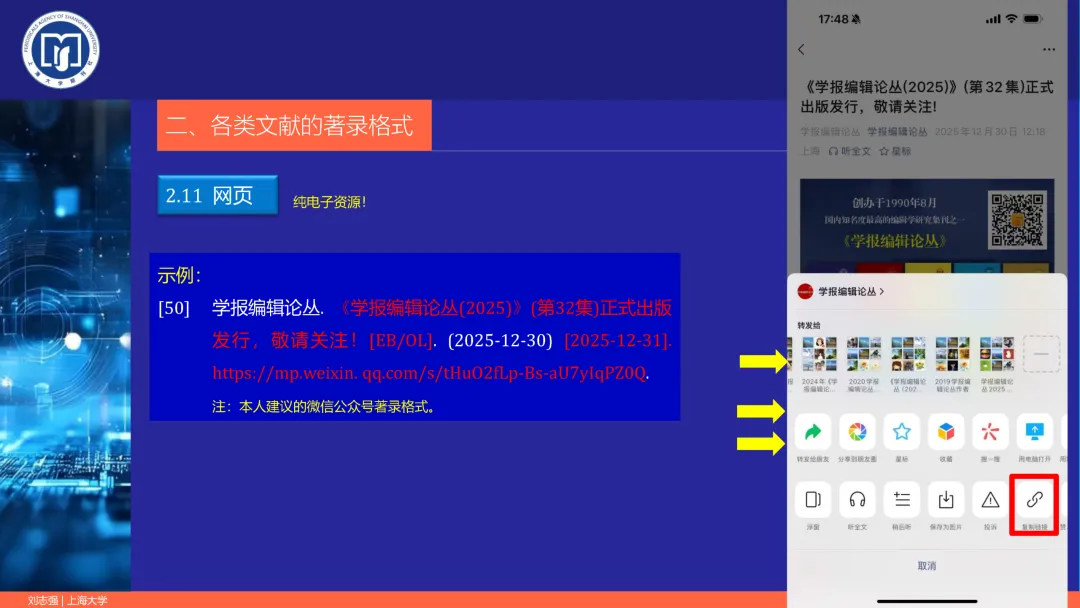This screenshot has height=608, width=1080.
Task: Tap the 学报编辑论丛 red account avatar
Action: coord(805,291)
